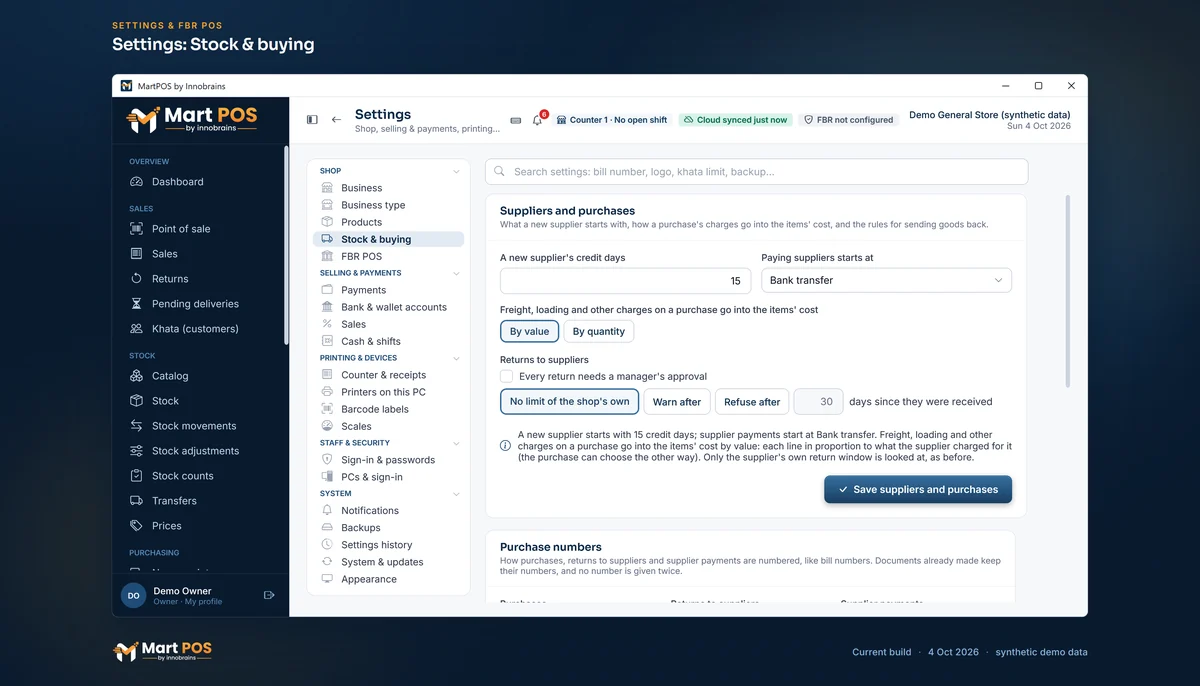Collapse the SYSTEM settings group

click(x=456, y=494)
